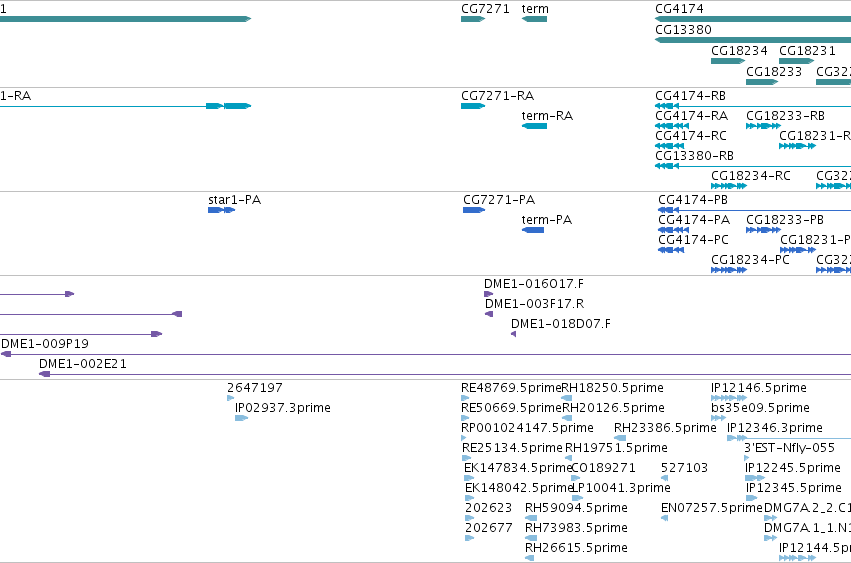Click the CG7271-PA protein bar
Image resolution: width=851 pixels, height=563 pixels.
474,210
